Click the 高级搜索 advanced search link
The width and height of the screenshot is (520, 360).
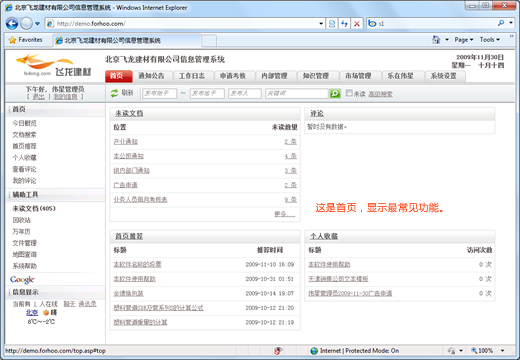pos(380,94)
